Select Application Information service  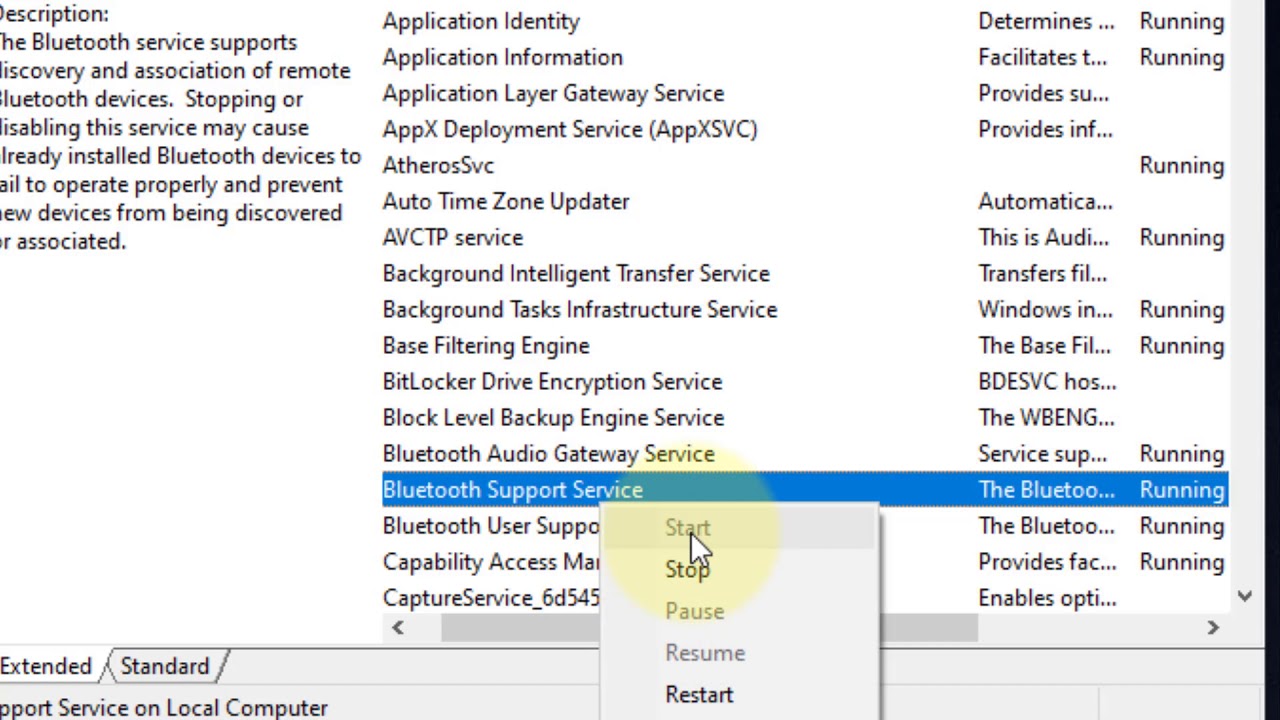(805, 57)
